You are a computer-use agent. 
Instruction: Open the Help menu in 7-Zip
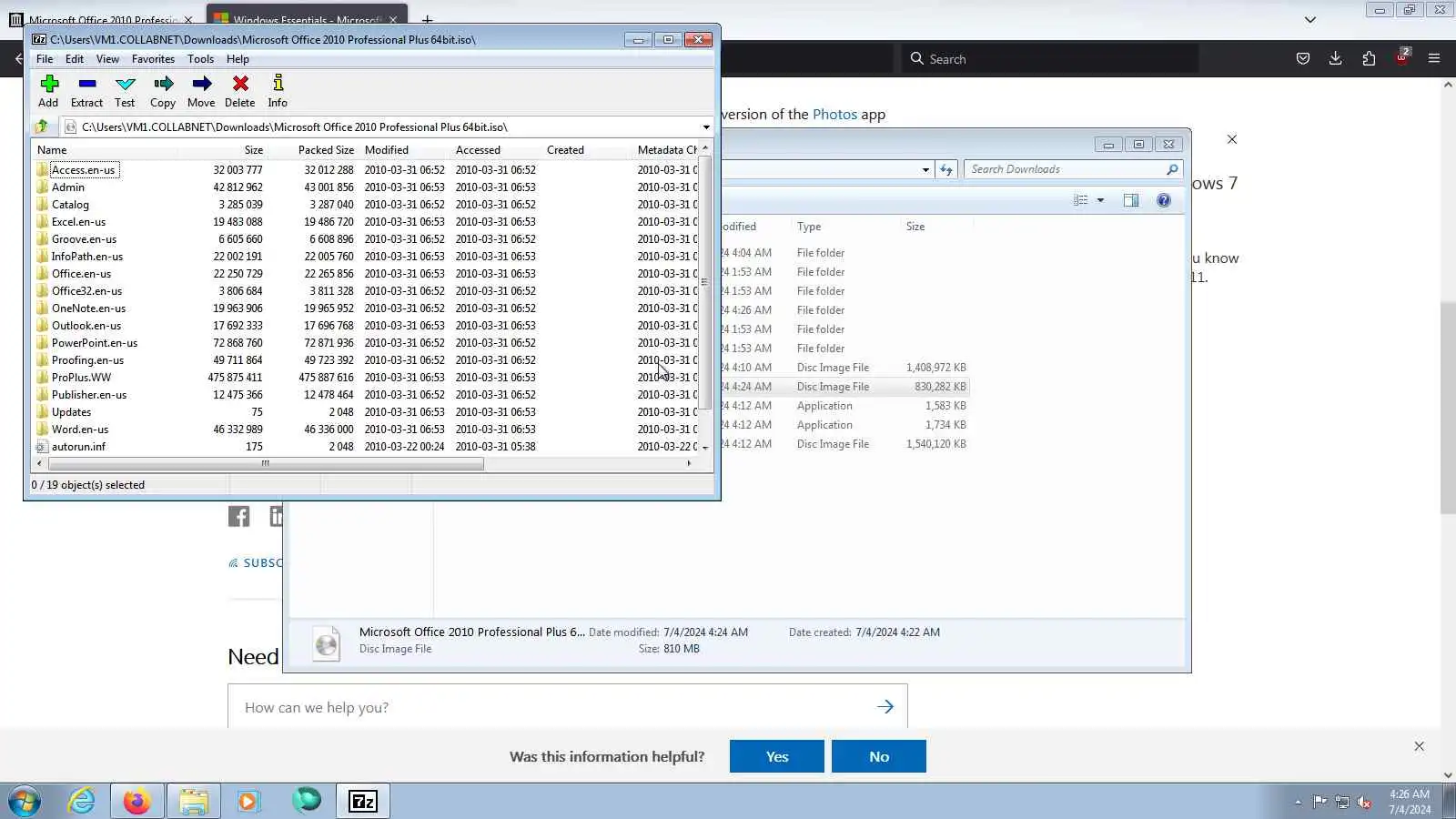pos(238,59)
